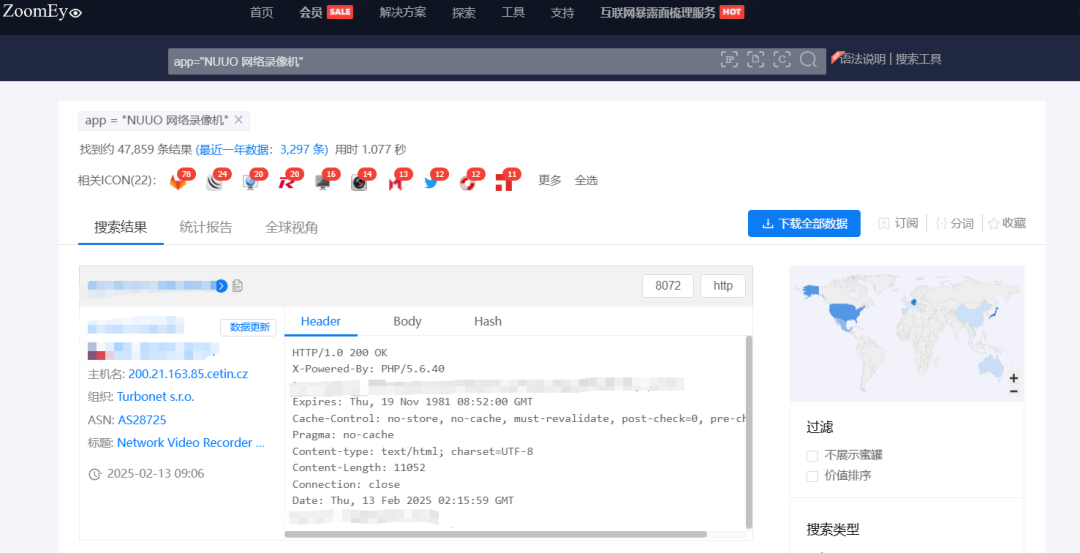Switch to the 全球视角 tab

291,227
